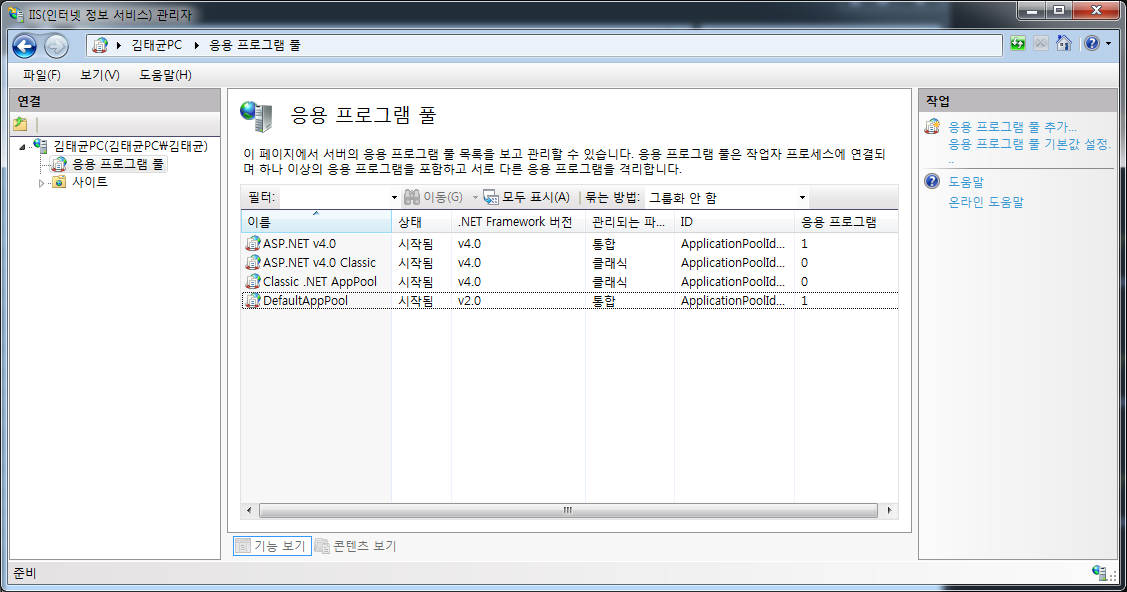Viewport: 1127px width, 592px height.
Task: Click the add application pool icon in 작업 pane
Action: coord(932,127)
